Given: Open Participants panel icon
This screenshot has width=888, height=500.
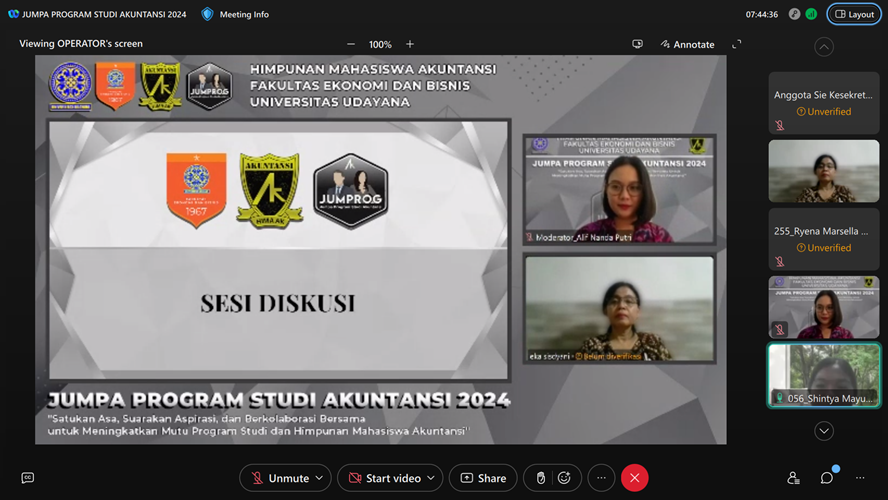Looking at the screenshot, I should tap(793, 478).
